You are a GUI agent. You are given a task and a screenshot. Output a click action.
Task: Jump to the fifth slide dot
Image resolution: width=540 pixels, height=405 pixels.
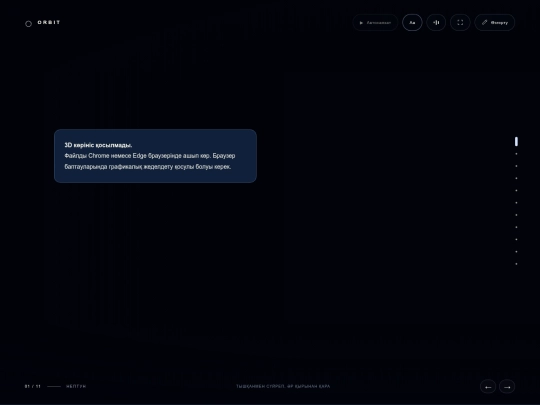click(x=516, y=190)
